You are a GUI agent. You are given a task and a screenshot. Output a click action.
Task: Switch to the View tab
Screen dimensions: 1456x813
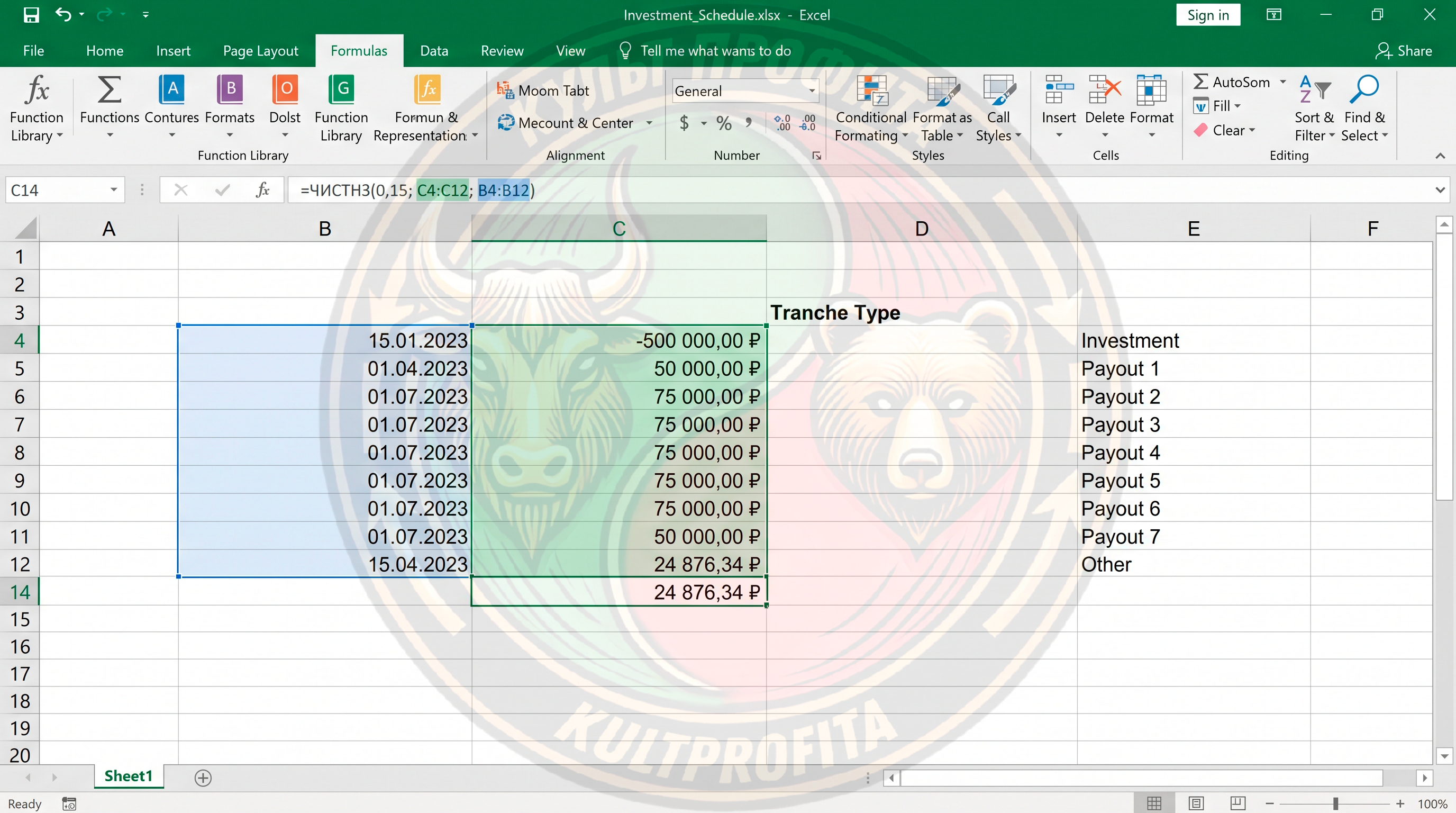click(x=570, y=51)
